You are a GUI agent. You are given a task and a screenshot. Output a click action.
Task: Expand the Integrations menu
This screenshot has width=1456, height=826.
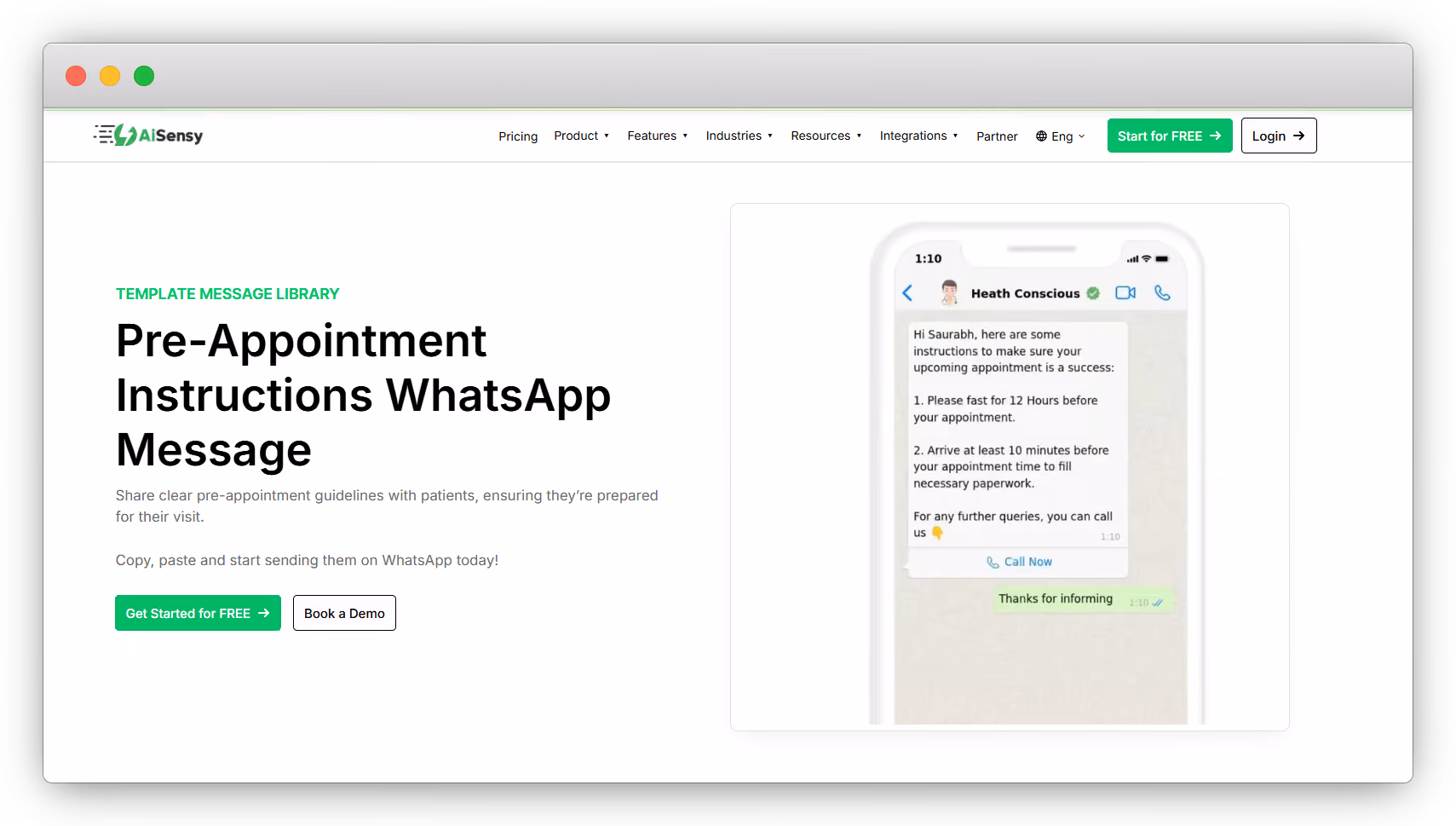click(918, 136)
